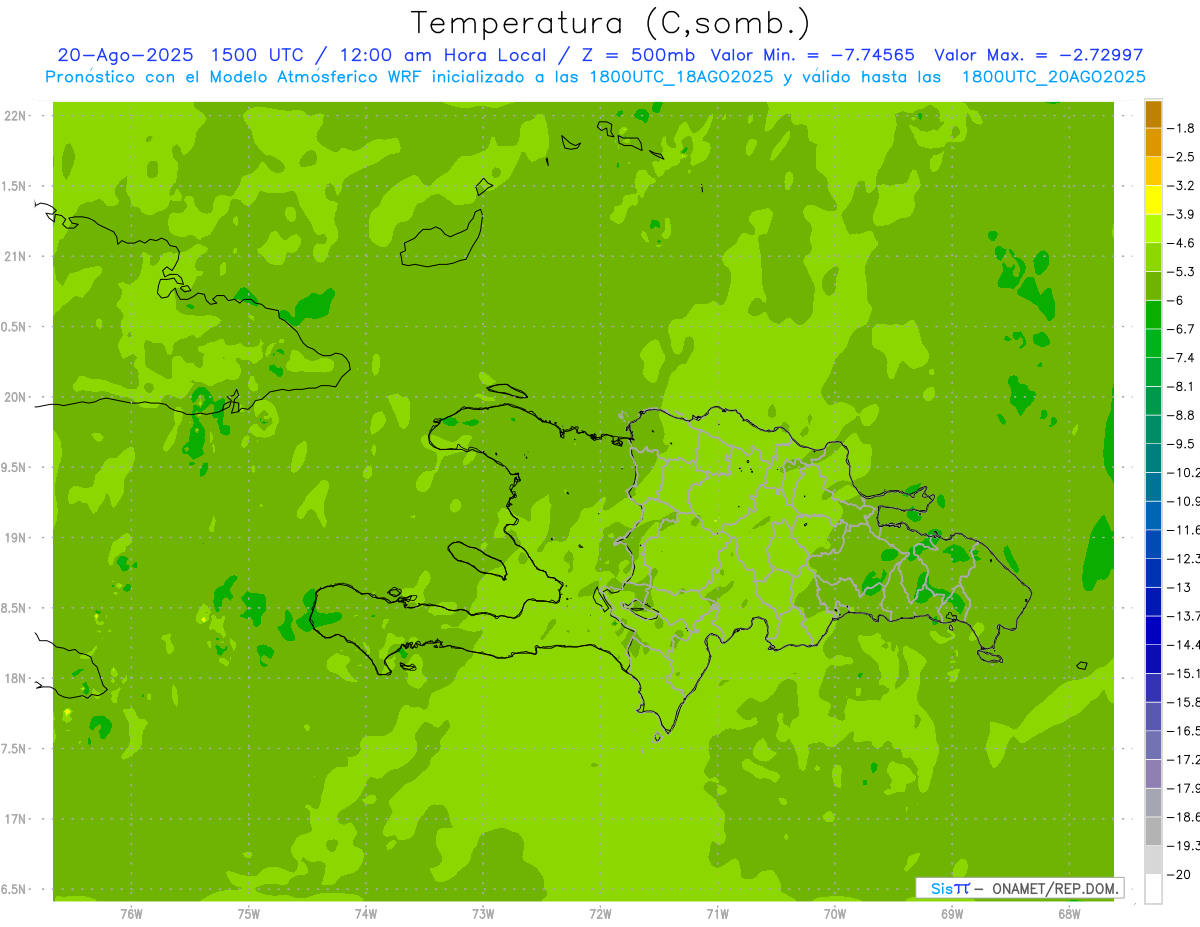Click the "-7.4" colorbar label

coord(1182,357)
